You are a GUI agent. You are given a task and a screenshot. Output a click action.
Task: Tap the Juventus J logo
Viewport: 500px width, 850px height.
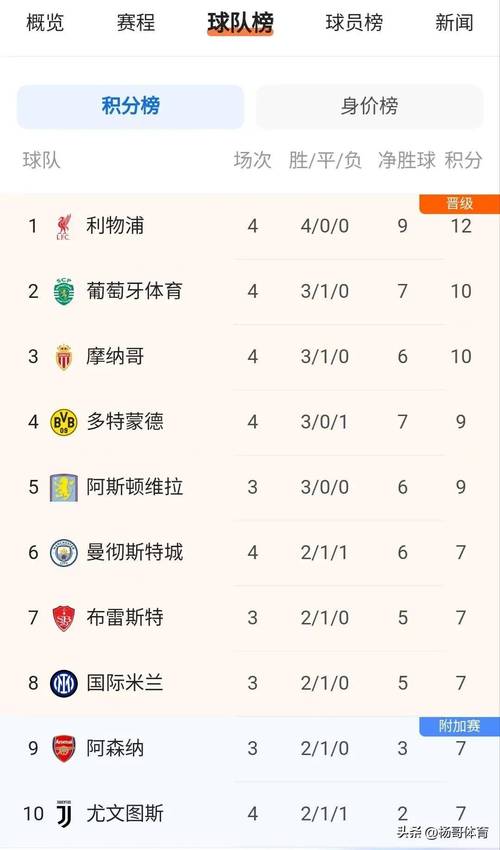pyautogui.click(x=64, y=814)
